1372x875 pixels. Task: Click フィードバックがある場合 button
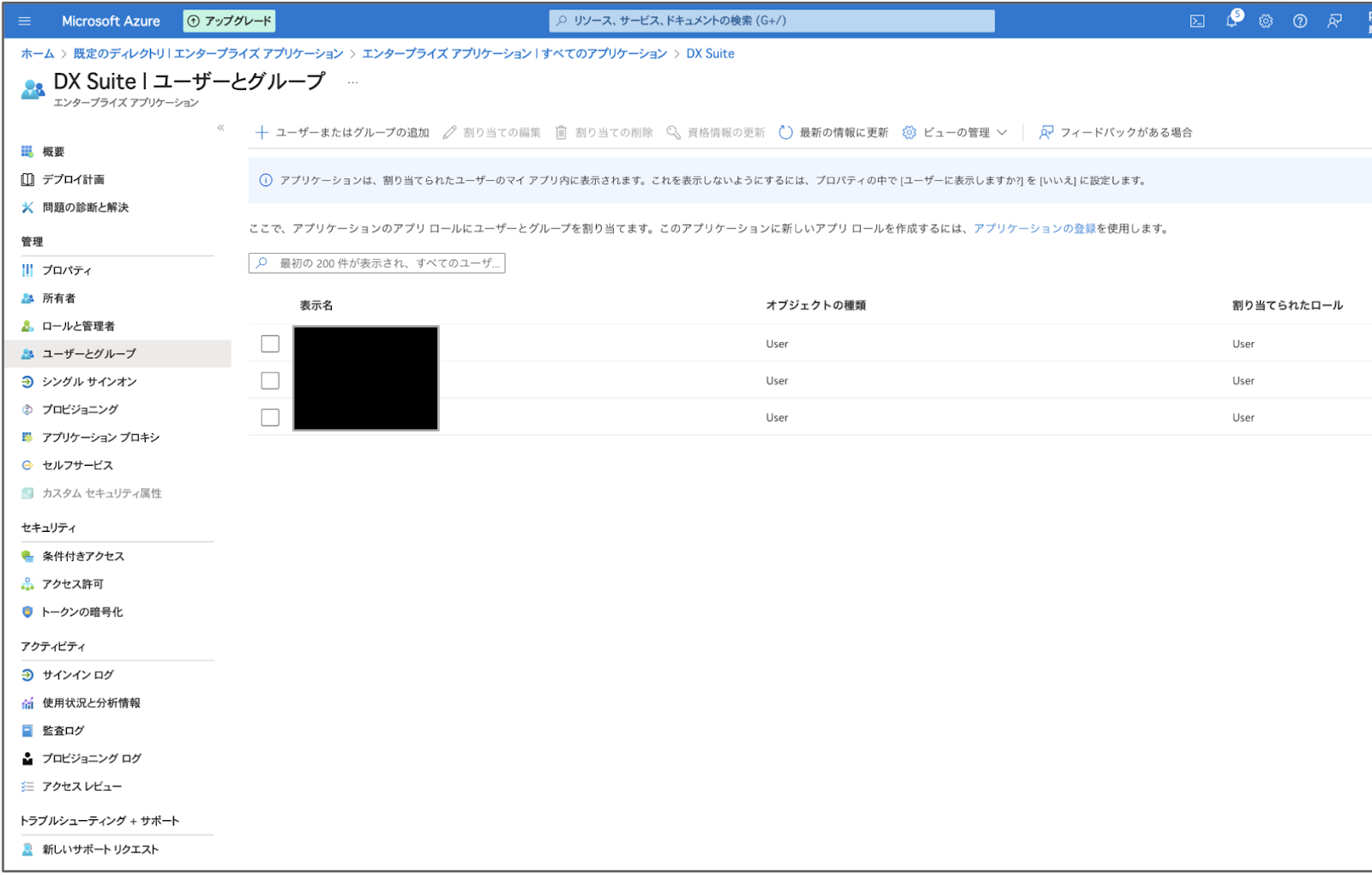pos(1116,132)
